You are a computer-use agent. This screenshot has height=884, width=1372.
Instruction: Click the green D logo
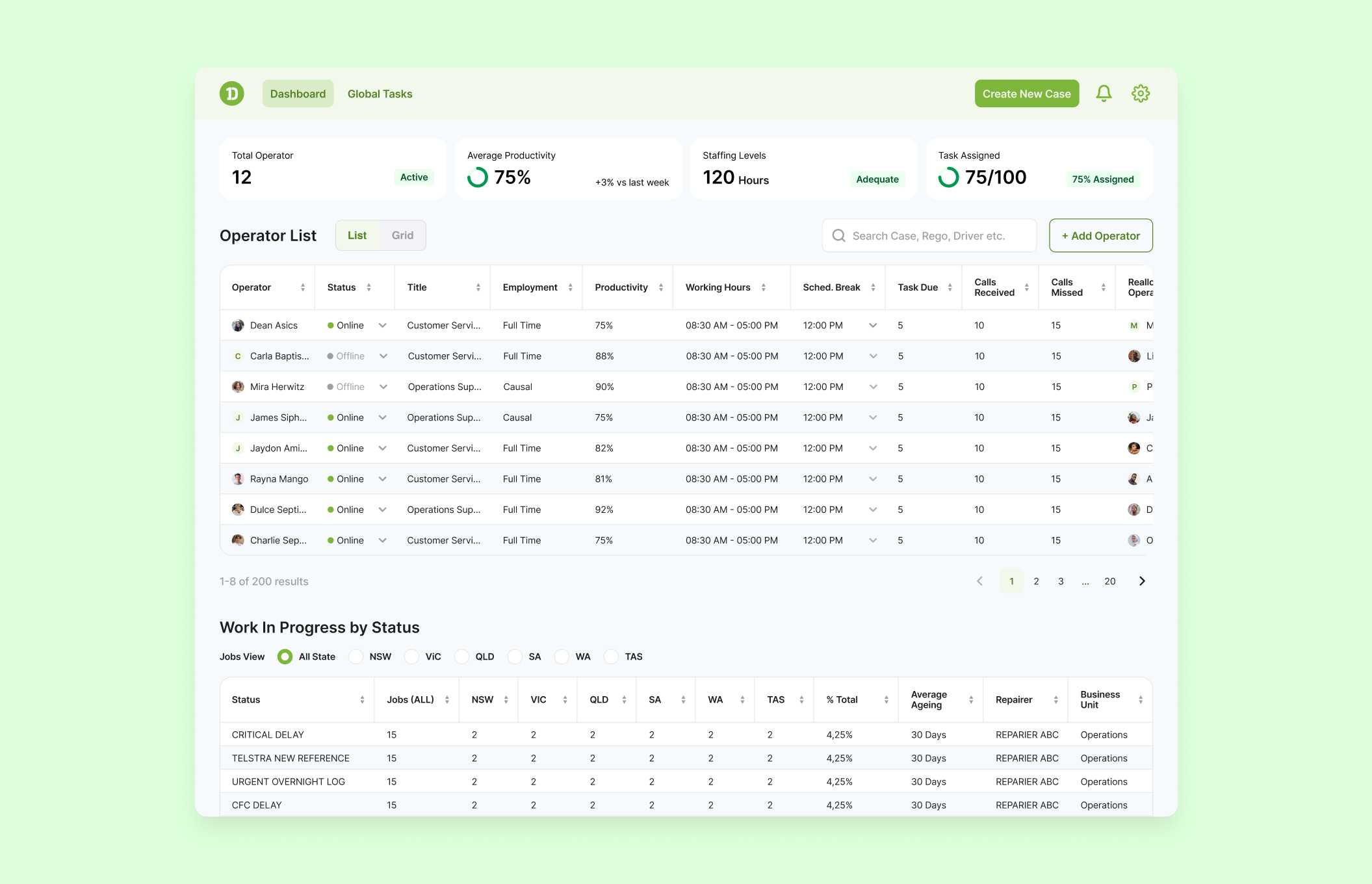coord(232,94)
